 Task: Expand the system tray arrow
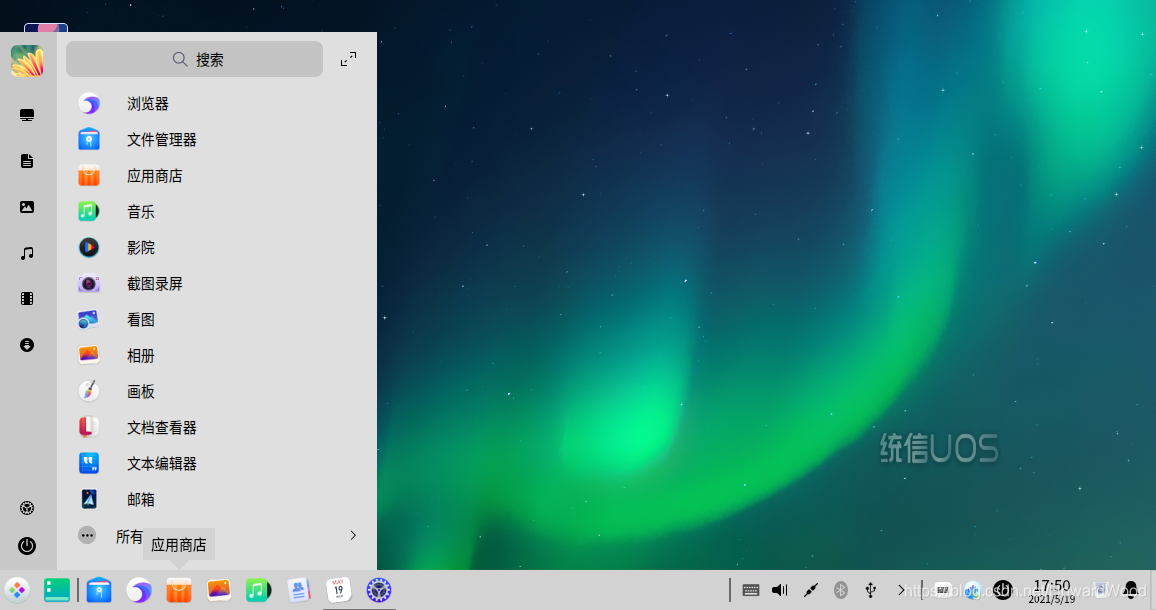[x=901, y=590]
